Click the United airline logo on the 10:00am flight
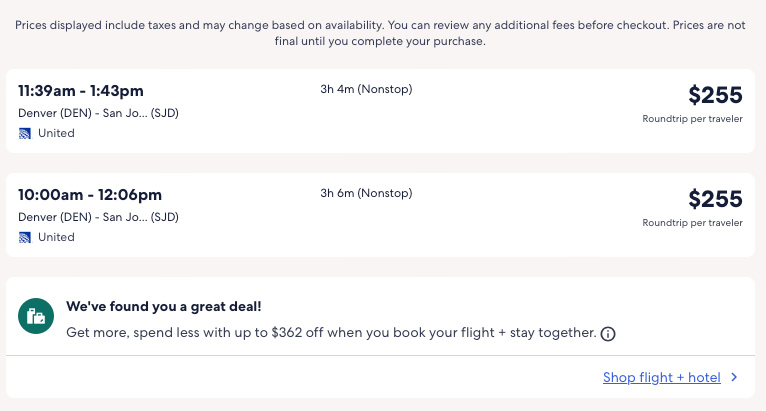Viewport: 766px width, 411px height. (x=25, y=237)
